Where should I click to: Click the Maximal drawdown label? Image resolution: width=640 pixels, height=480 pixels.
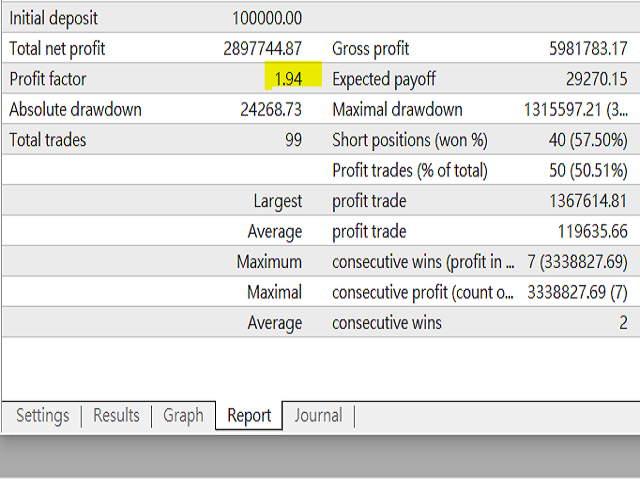(398, 109)
